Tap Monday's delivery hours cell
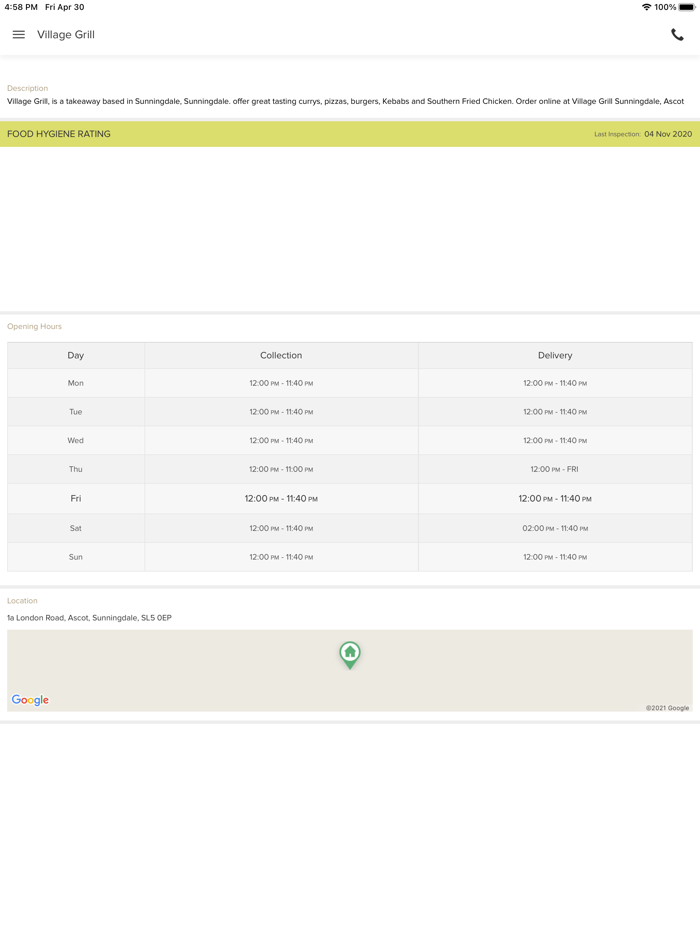 tap(555, 383)
